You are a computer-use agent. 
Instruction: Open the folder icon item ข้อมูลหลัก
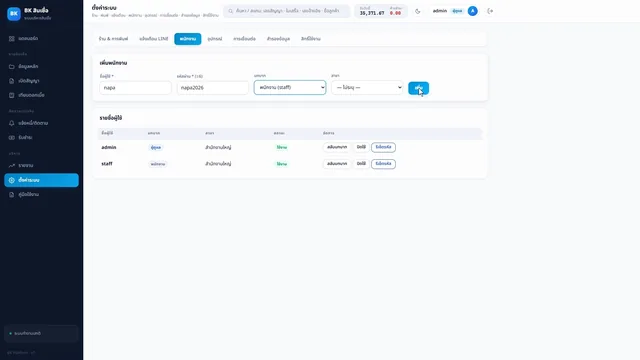pos(11,67)
